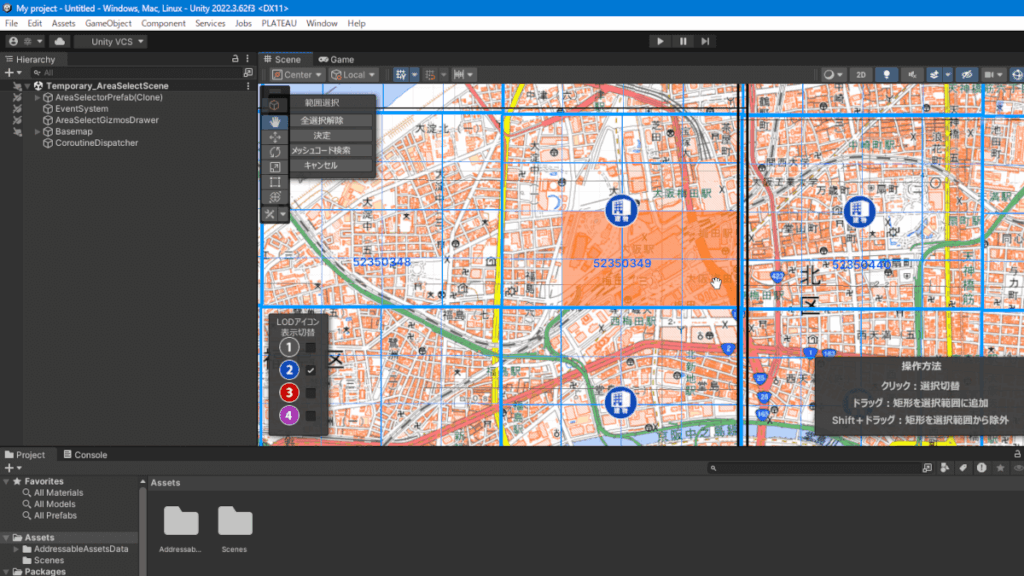
Task: Open the Center pivot mode dropdown
Action: (x=298, y=75)
